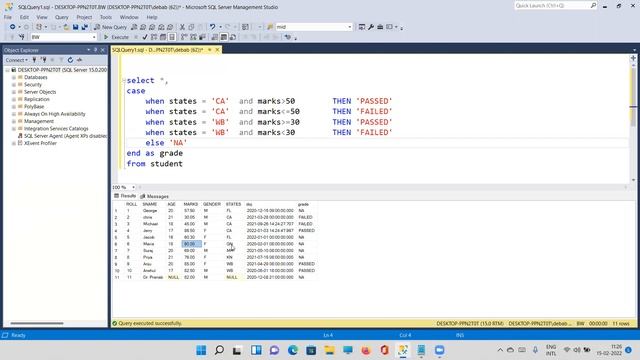
Task: Expand the Management node
Action: 14,121
